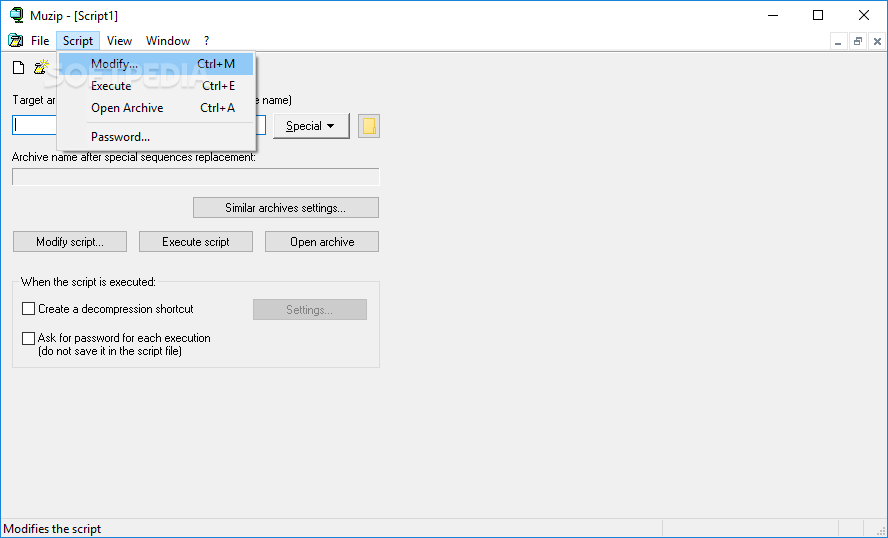888x538 pixels.
Task: Open the View menu
Action: coord(119,41)
